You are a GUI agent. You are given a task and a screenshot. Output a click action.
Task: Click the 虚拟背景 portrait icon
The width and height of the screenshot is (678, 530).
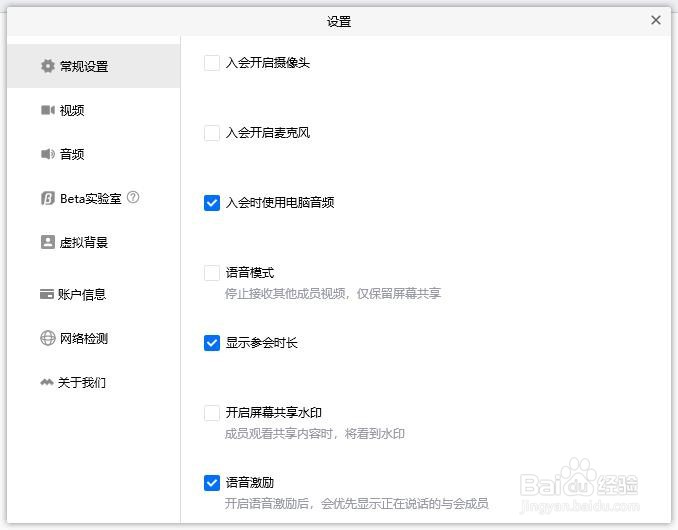point(47,242)
